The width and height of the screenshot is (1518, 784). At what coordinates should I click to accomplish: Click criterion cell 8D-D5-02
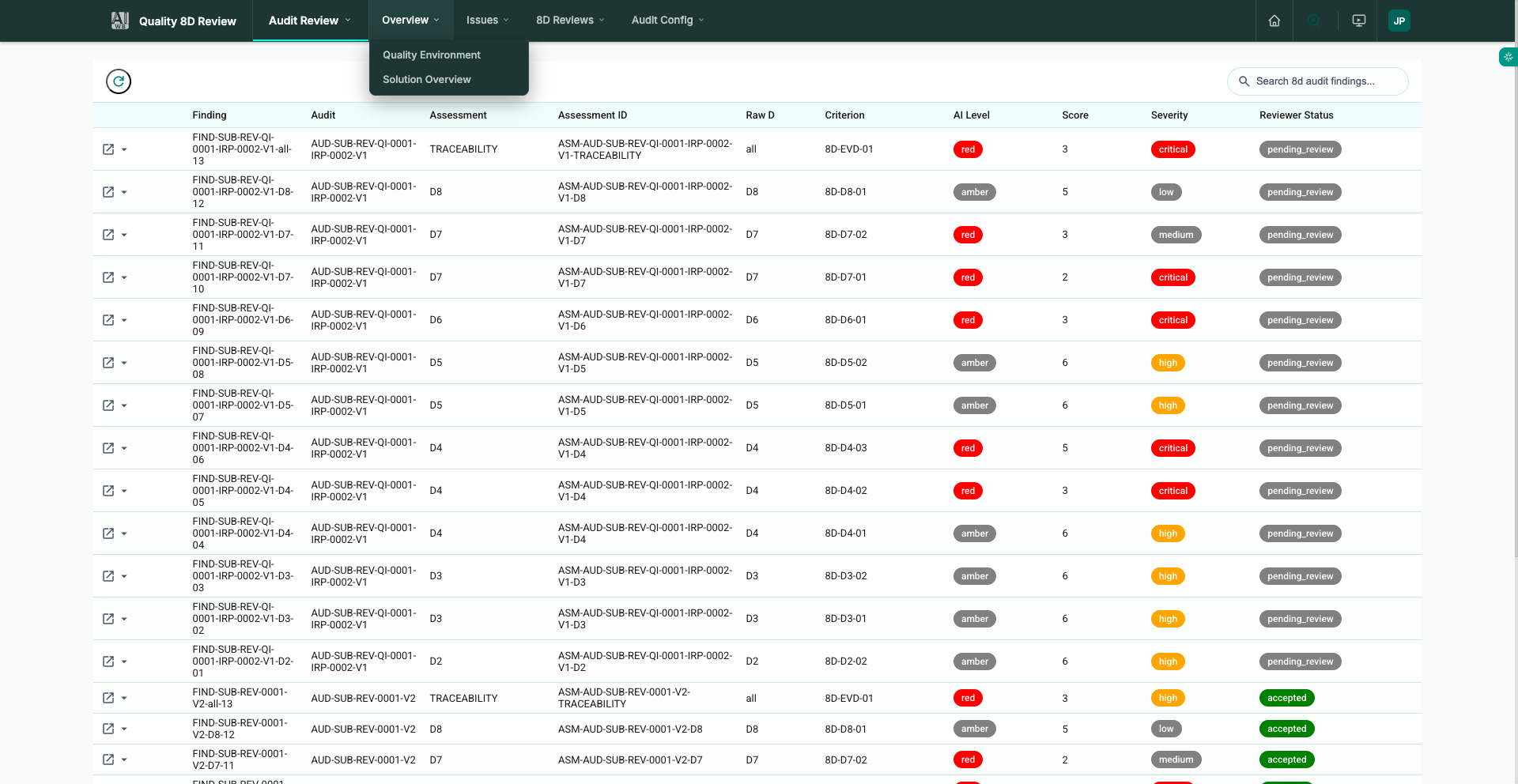[x=846, y=363]
